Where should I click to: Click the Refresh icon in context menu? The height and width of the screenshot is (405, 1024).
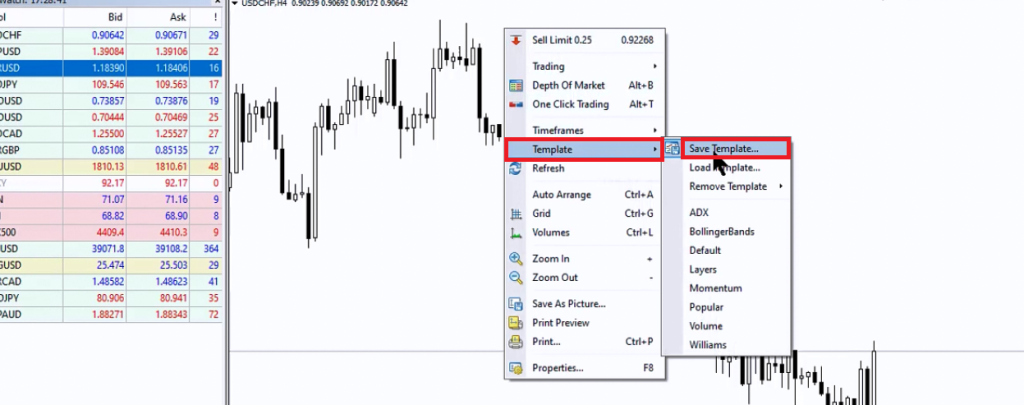pyautogui.click(x=516, y=168)
